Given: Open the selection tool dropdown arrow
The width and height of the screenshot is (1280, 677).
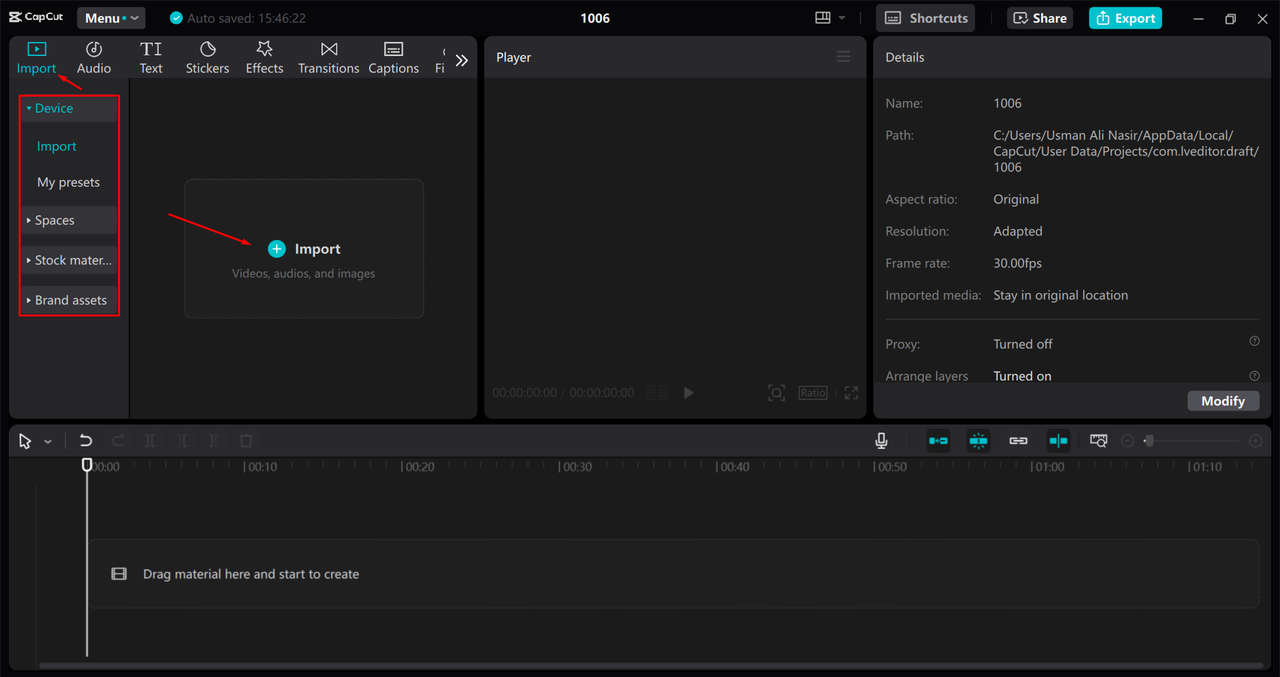Looking at the screenshot, I should coord(47,442).
